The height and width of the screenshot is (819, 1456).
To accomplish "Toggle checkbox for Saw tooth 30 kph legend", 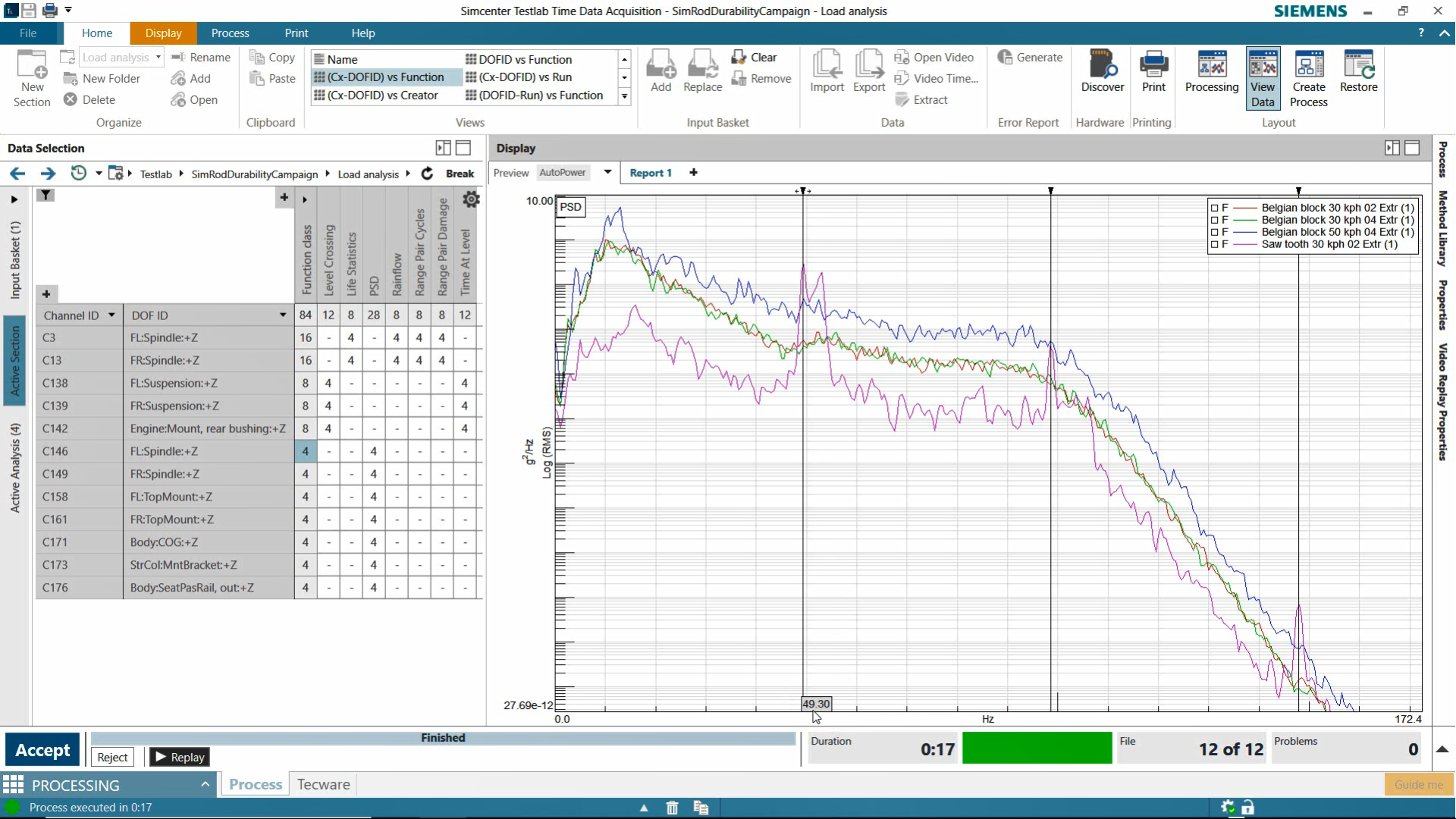I will pyautogui.click(x=1214, y=244).
